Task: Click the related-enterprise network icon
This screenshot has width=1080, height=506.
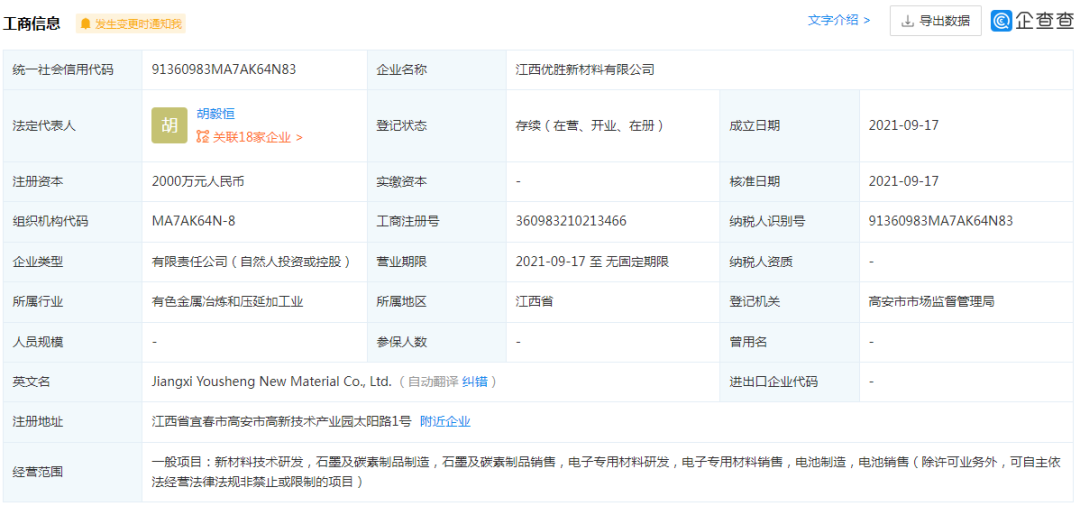Action: (202, 137)
